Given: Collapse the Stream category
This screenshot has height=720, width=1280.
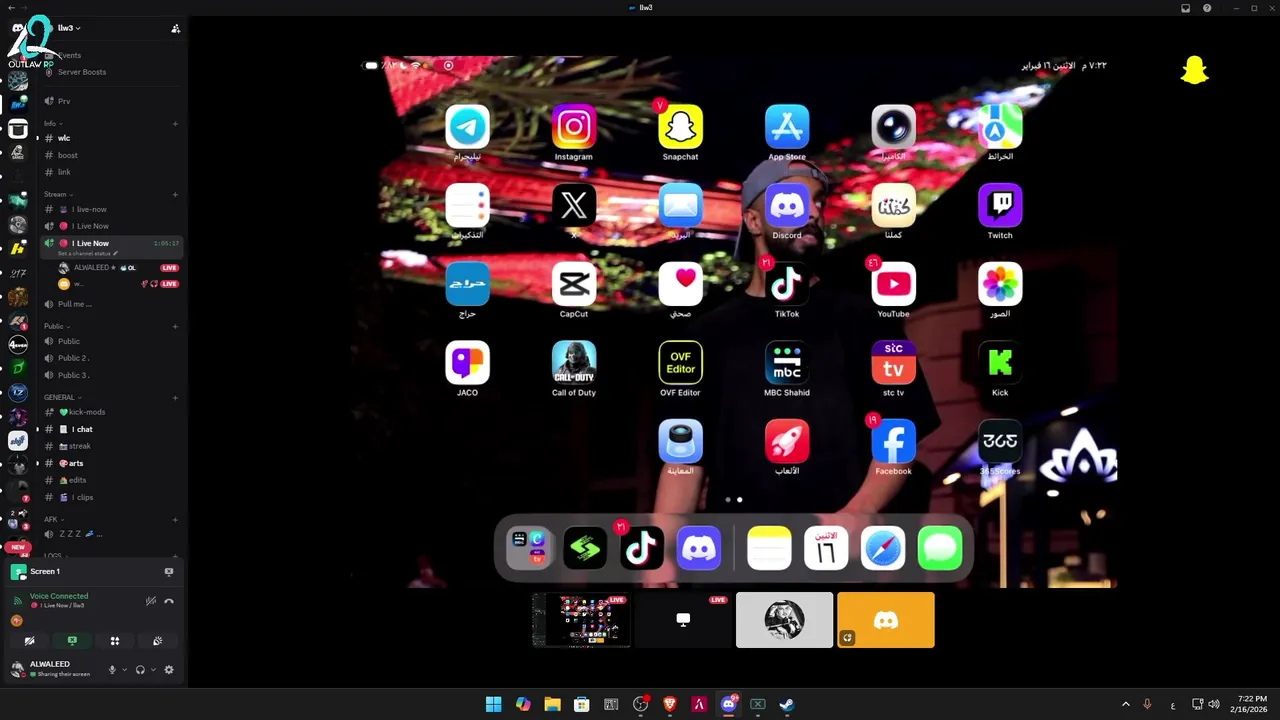Looking at the screenshot, I should pos(58,195).
